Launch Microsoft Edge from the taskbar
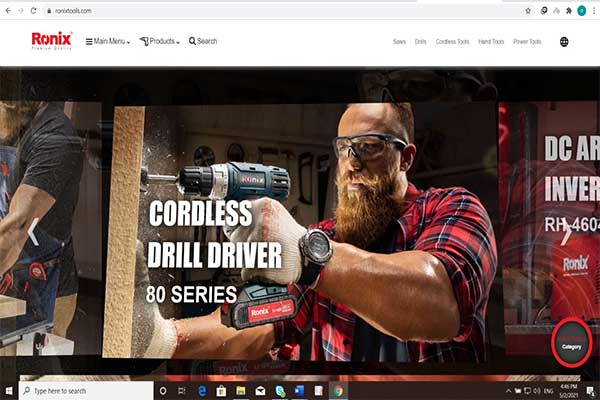Screen dimensions: 600x400 [x=202, y=391]
